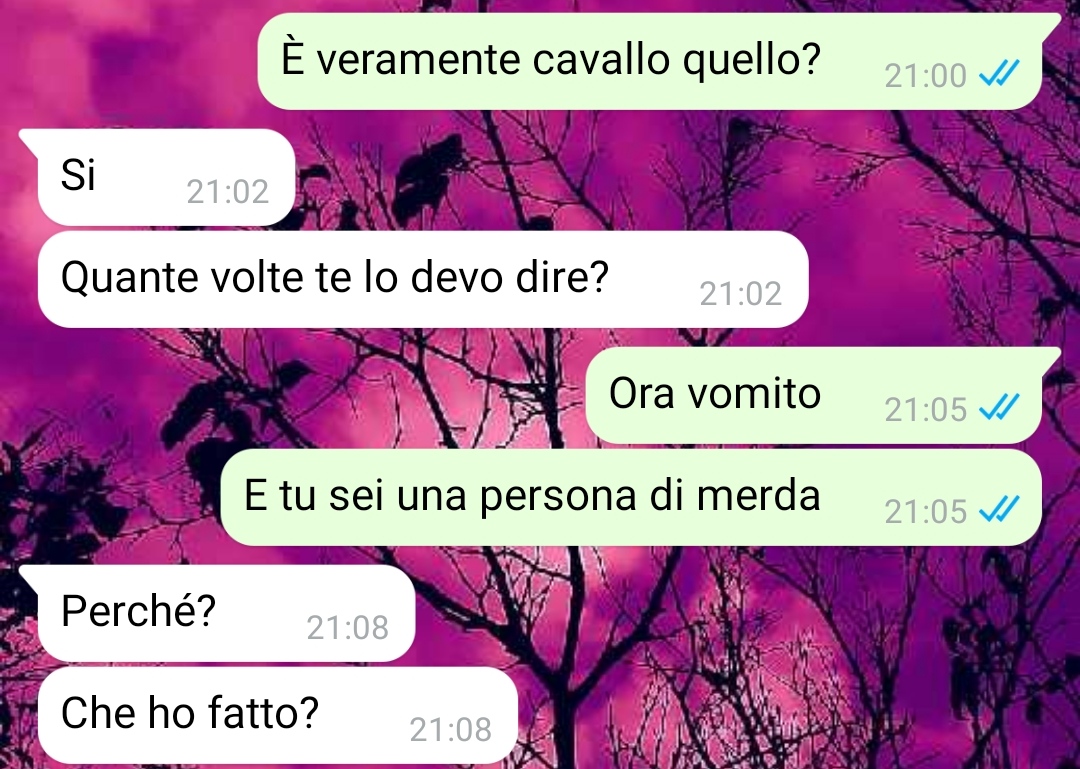This screenshot has height=769, width=1080.
Task: Tap the blue read checkmarks at 21:00
Action: tap(999, 73)
